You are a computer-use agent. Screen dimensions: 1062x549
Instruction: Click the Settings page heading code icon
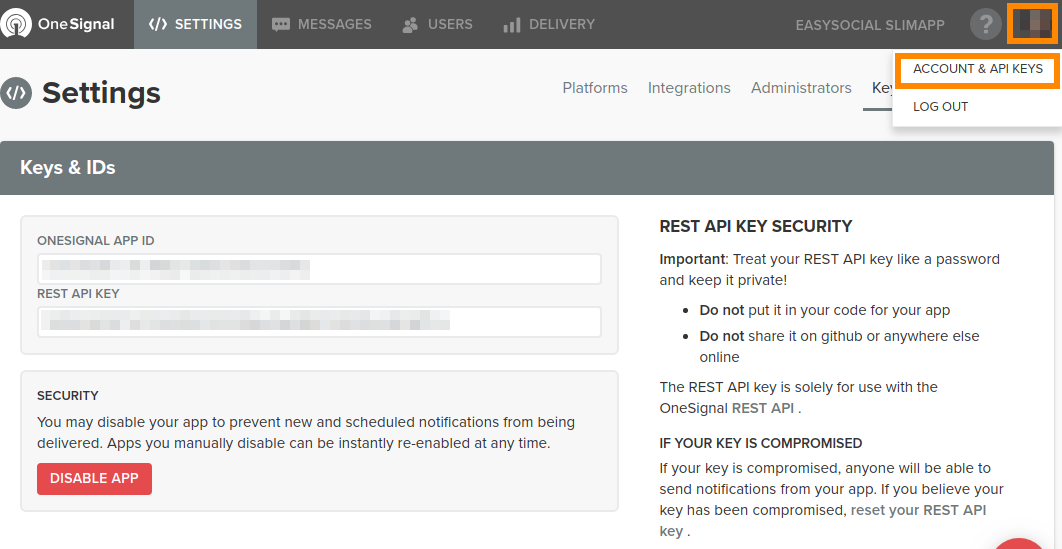16,93
